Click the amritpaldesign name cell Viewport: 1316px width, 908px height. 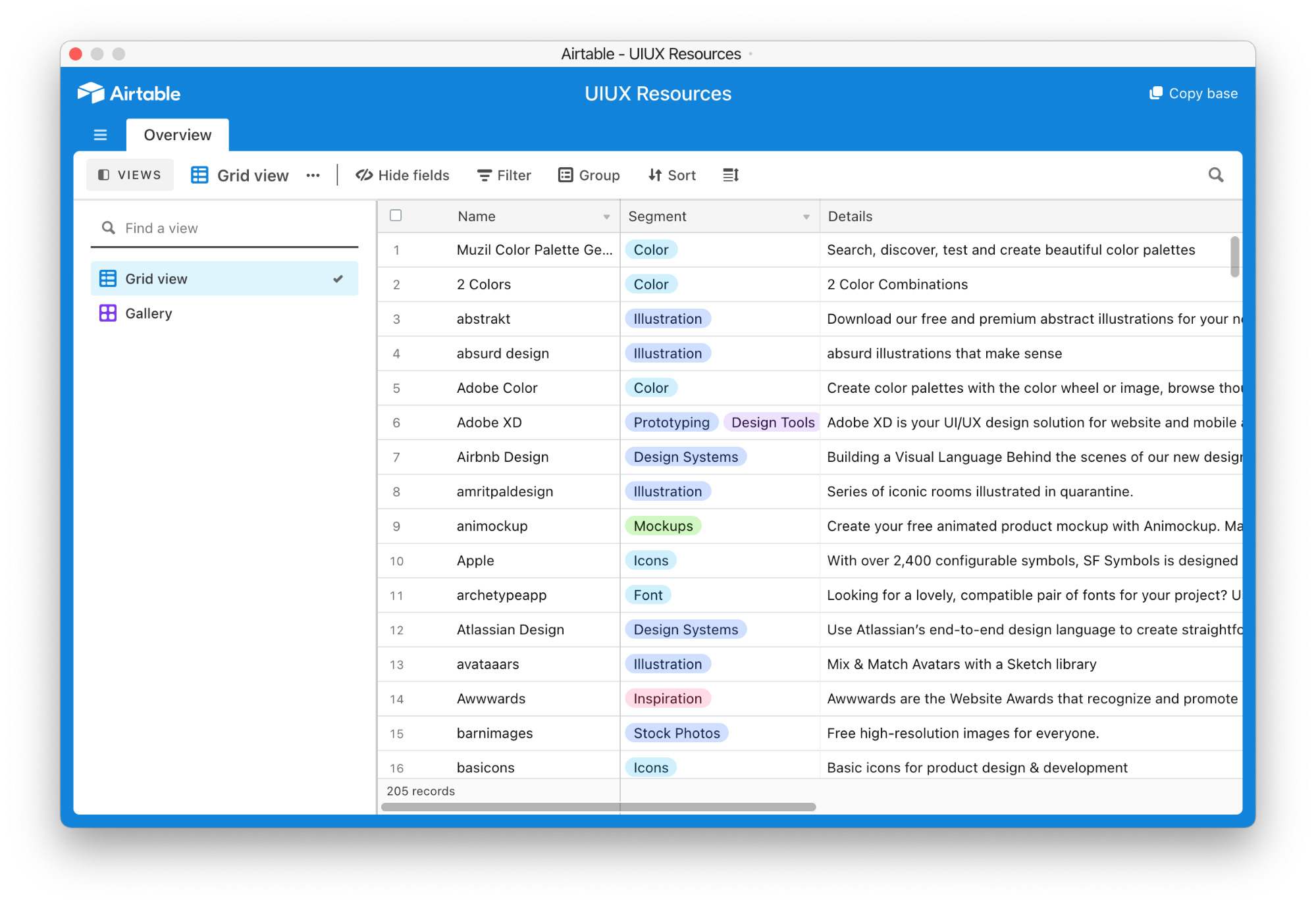(x=535, y=492)
